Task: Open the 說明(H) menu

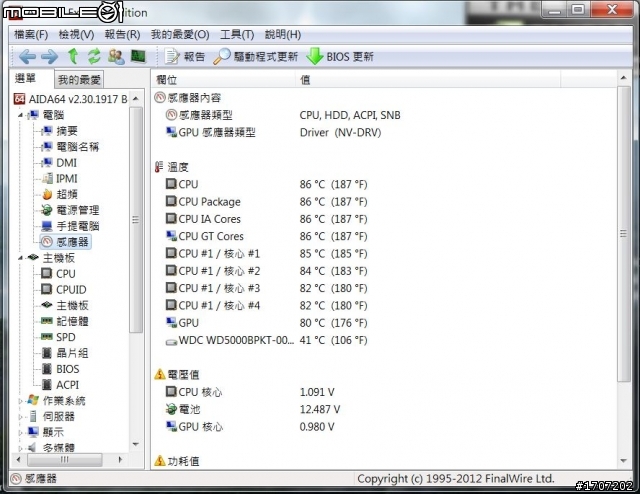Action: tap(283, 35)
